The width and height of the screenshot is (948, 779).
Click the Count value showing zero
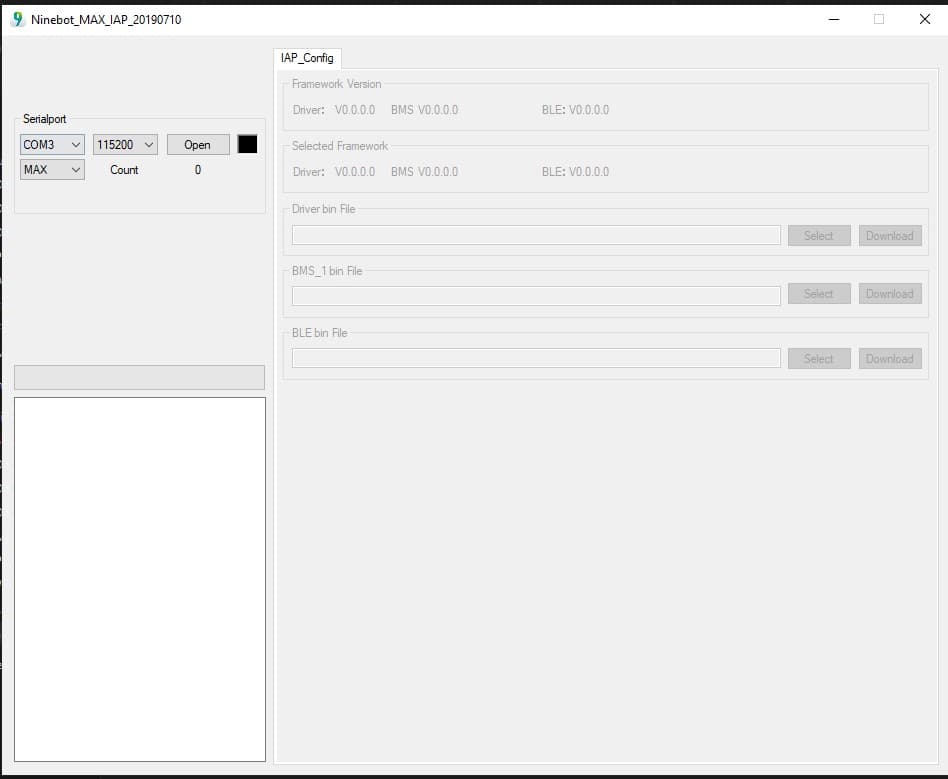point(197,170)
